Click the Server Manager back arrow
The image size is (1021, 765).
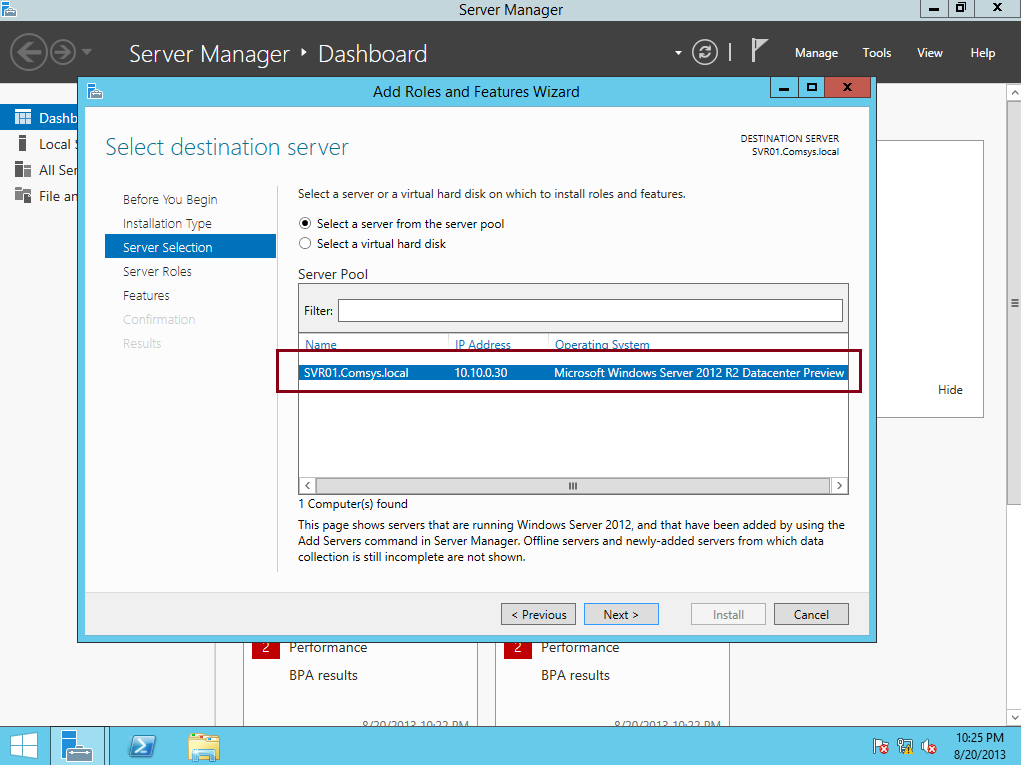tap(29, 52)
